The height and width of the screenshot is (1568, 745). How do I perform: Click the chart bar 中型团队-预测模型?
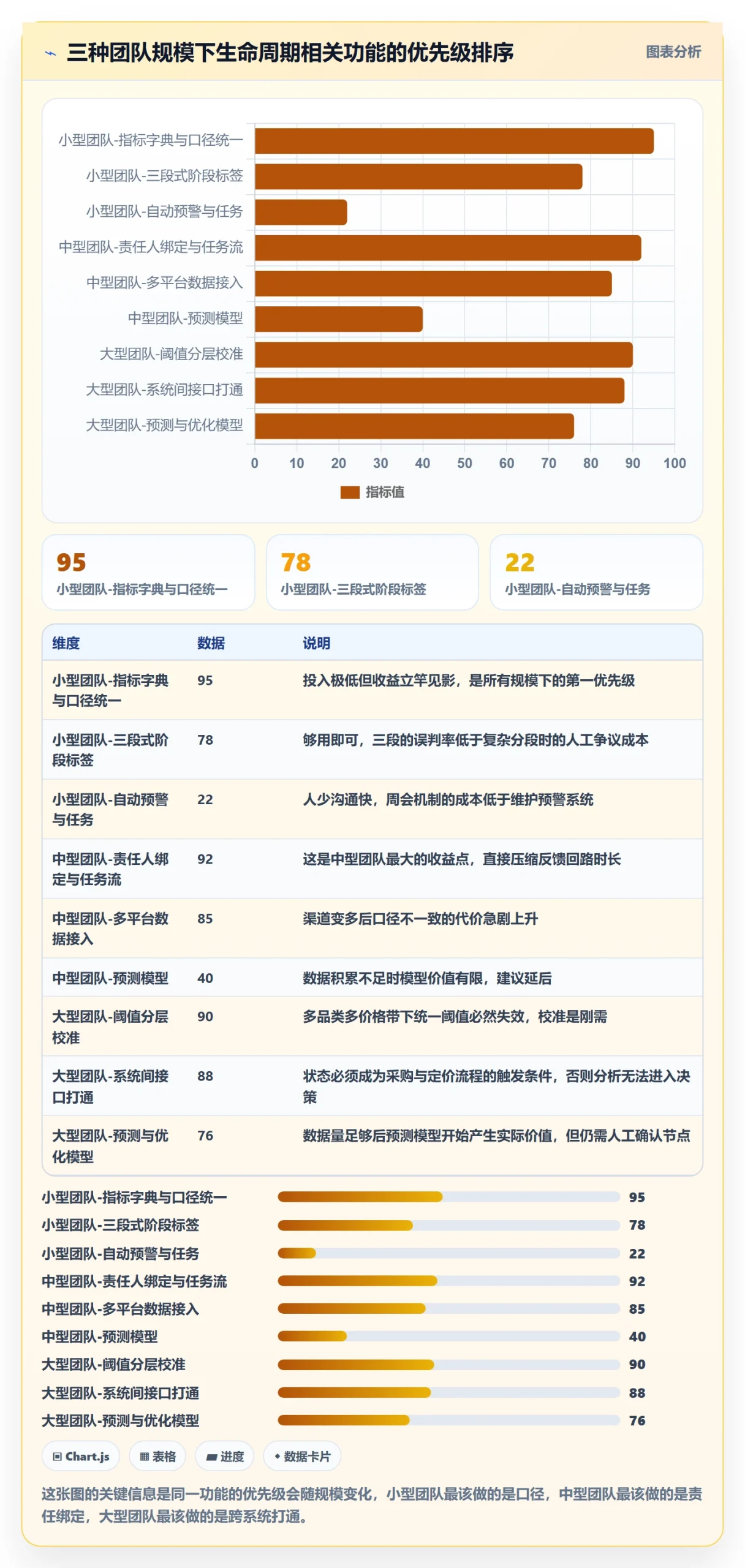coord(339,319)
